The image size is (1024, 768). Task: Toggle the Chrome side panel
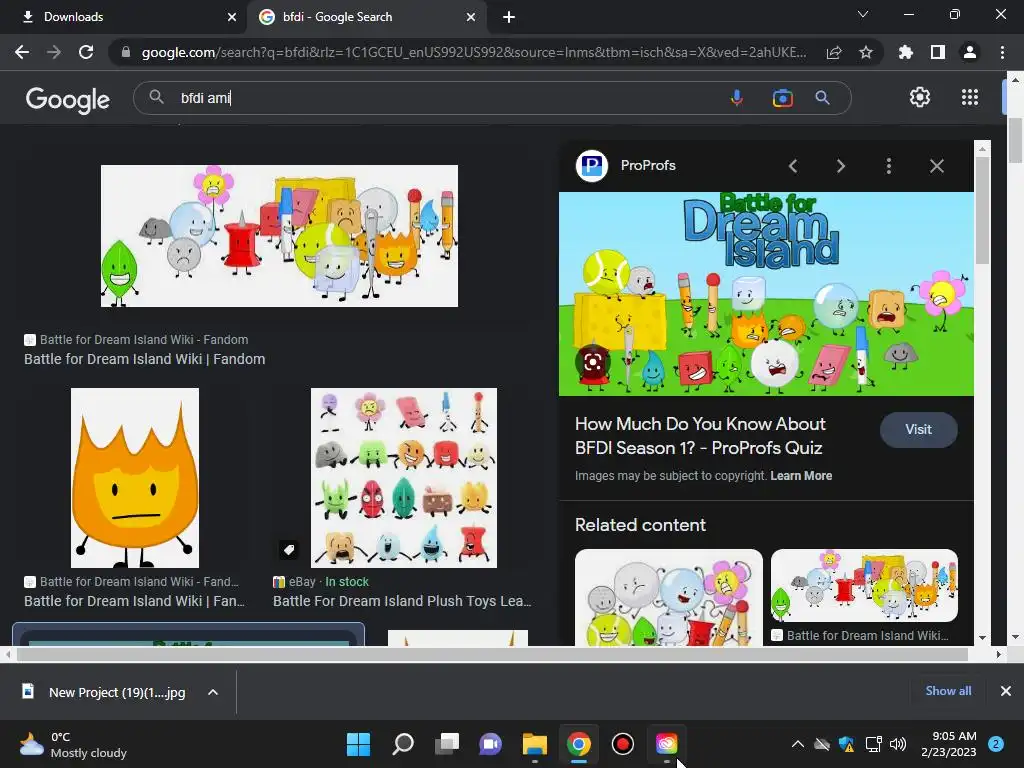[938, 52]
